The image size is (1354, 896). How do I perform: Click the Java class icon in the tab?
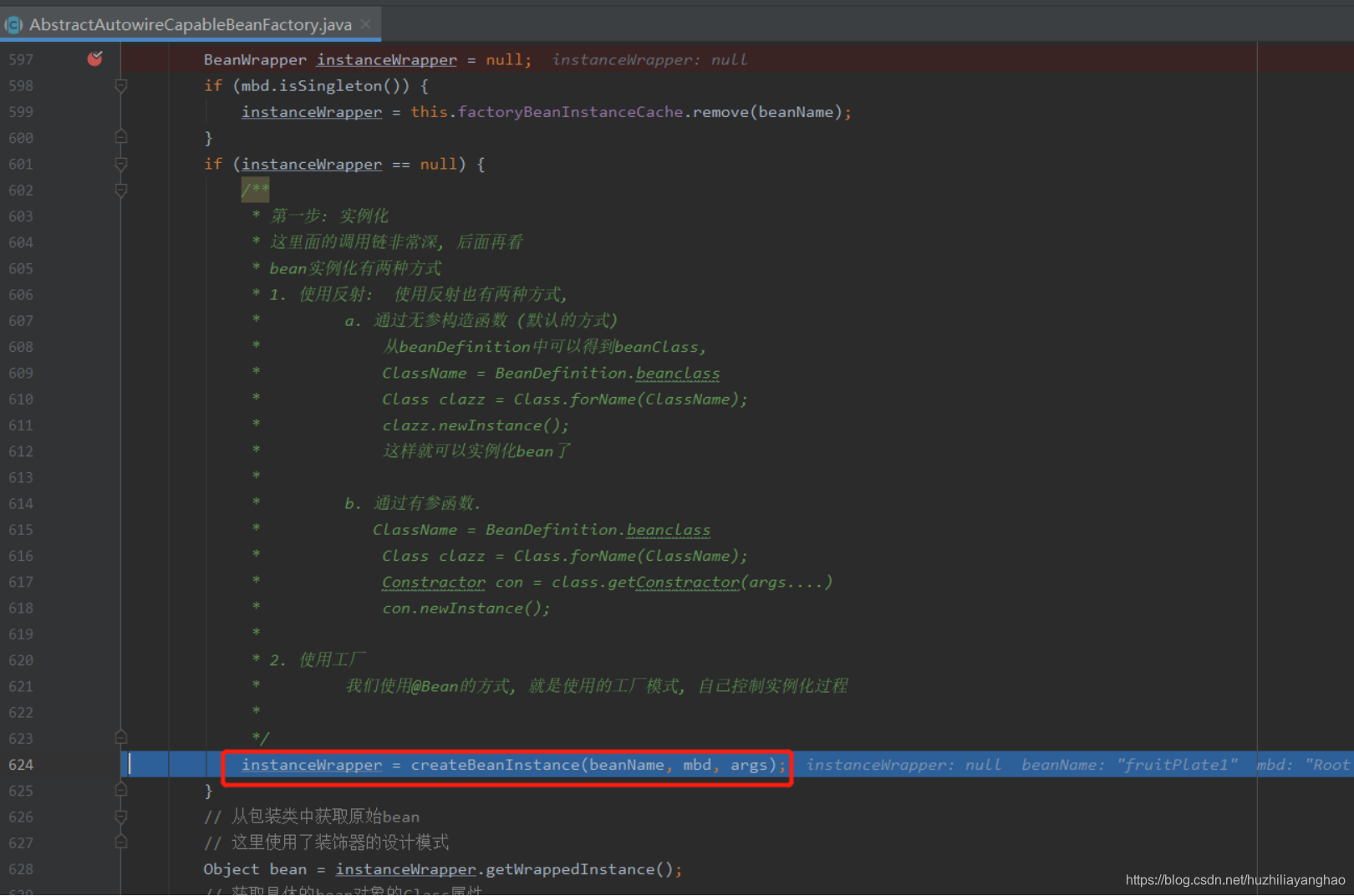point(13,25)
